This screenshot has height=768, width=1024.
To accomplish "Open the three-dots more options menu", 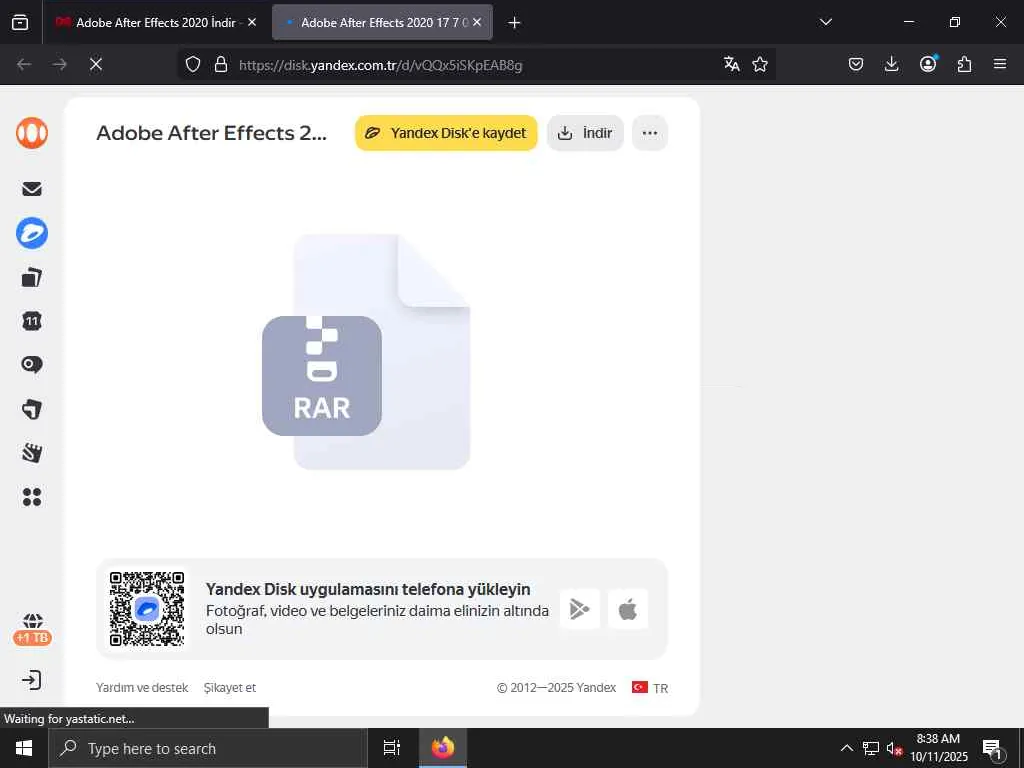I will click(650, 133).
